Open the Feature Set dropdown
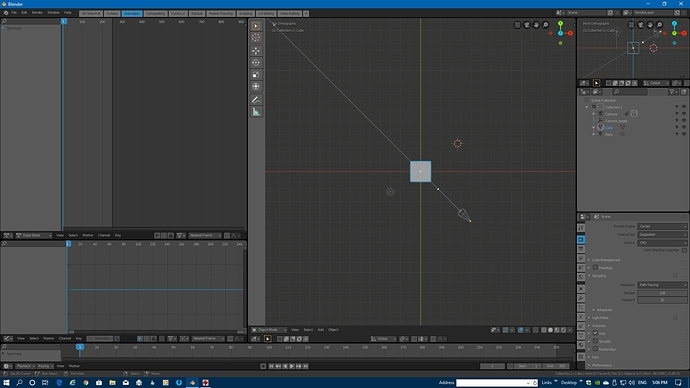The height and width of the screenshot is (388, 690). (662, 234)
